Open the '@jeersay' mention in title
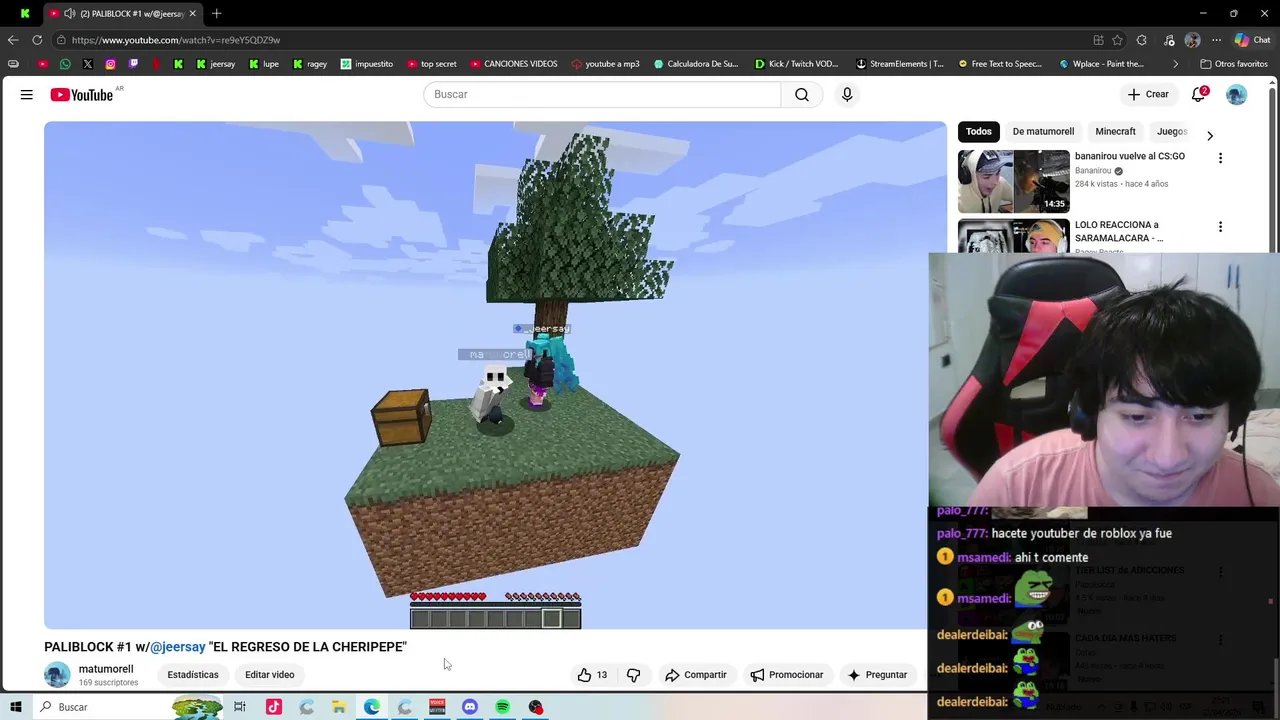Viewport: 1280px width, 720px height. pos(178,647)
